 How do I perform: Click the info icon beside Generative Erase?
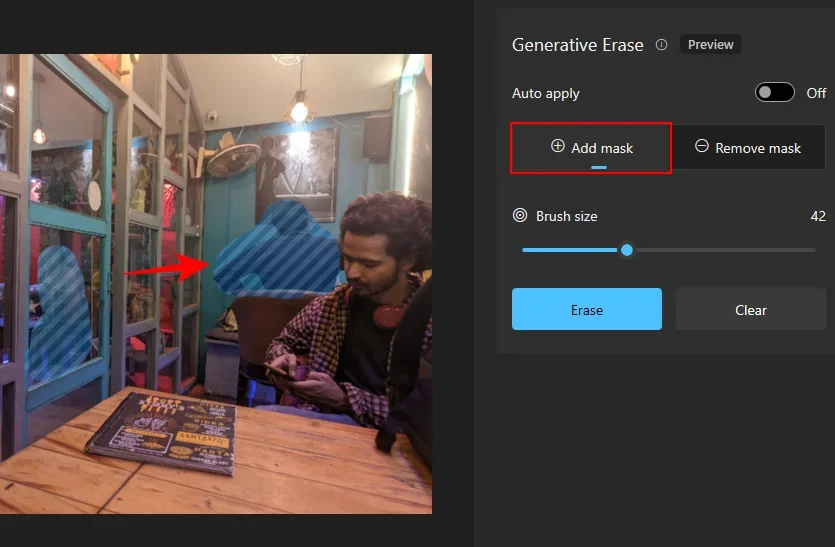(x=661, y=45)
